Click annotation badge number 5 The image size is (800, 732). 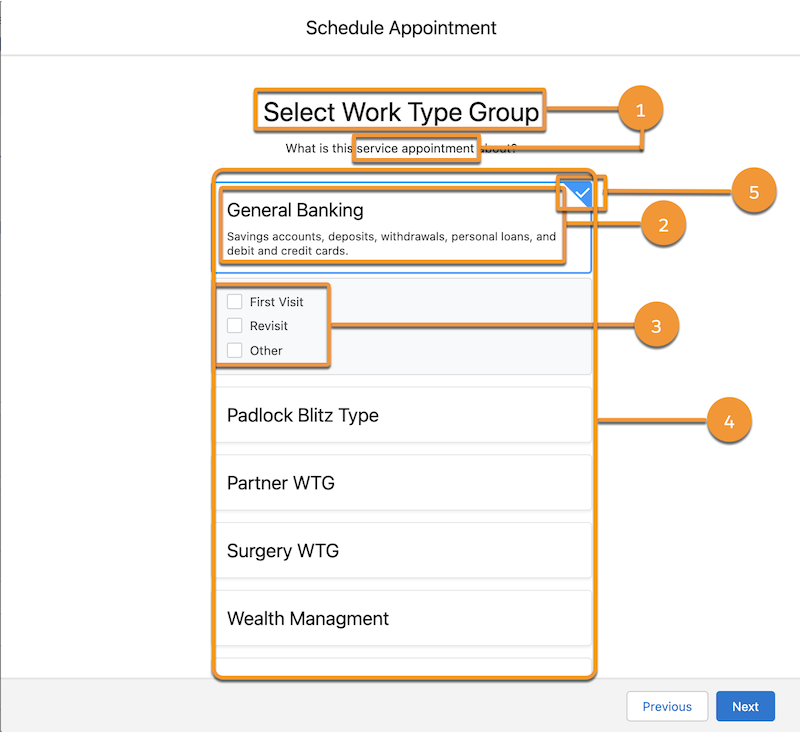(753, 190)
